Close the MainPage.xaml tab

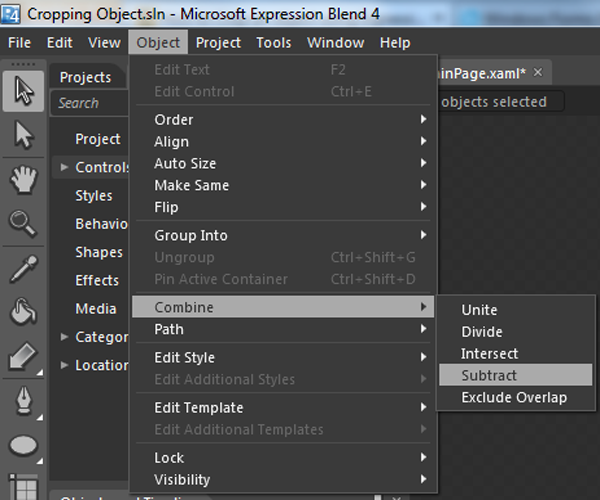pos(537,72)
